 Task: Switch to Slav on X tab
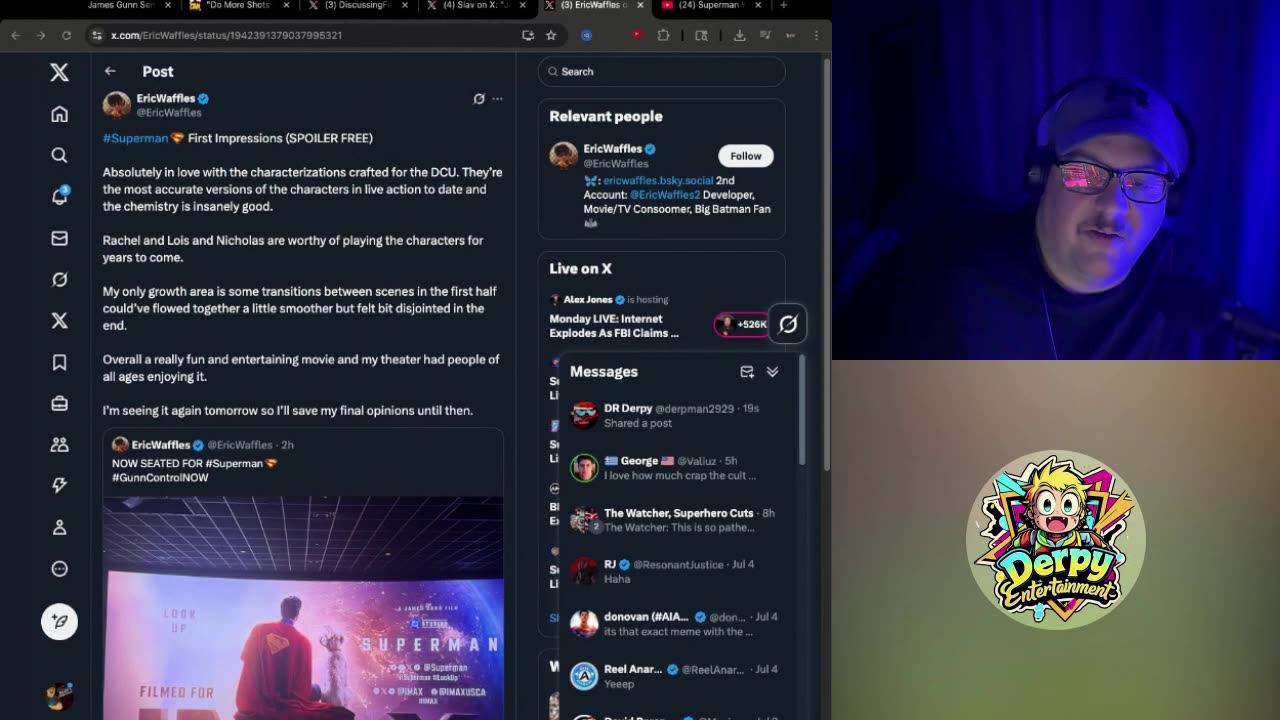click(475, 6)
